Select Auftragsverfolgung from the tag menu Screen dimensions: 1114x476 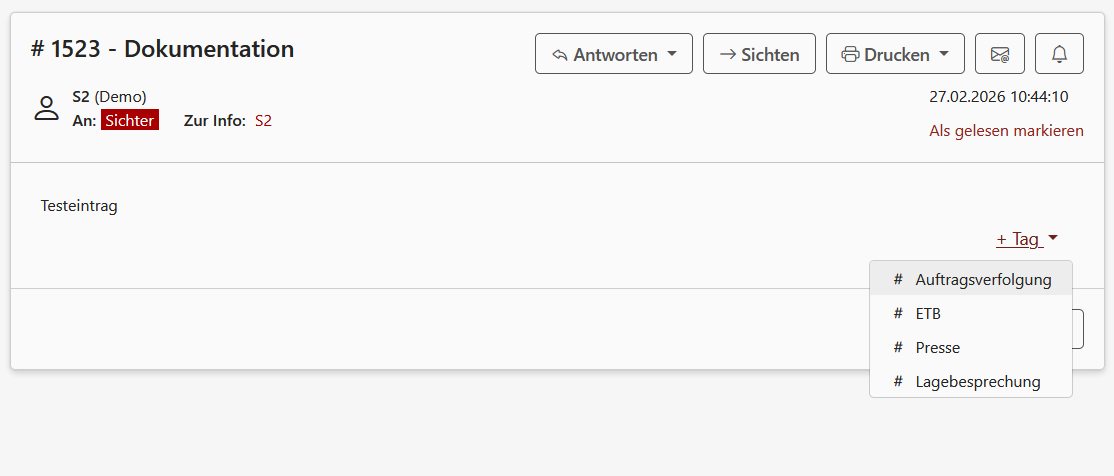click(x=983, y=280)
